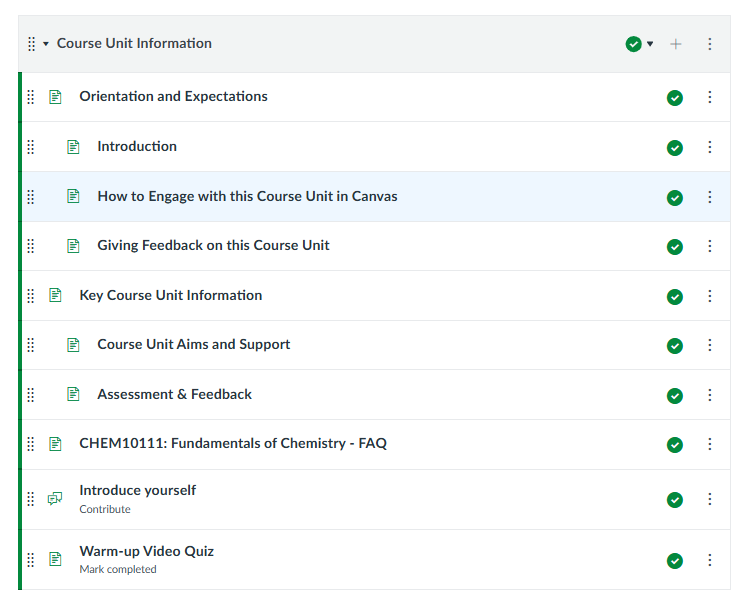This screenshot has width=746, height=606.
Task: Click the discussion icon beside Introduce yourself
Action: click(x=55, y=498)
